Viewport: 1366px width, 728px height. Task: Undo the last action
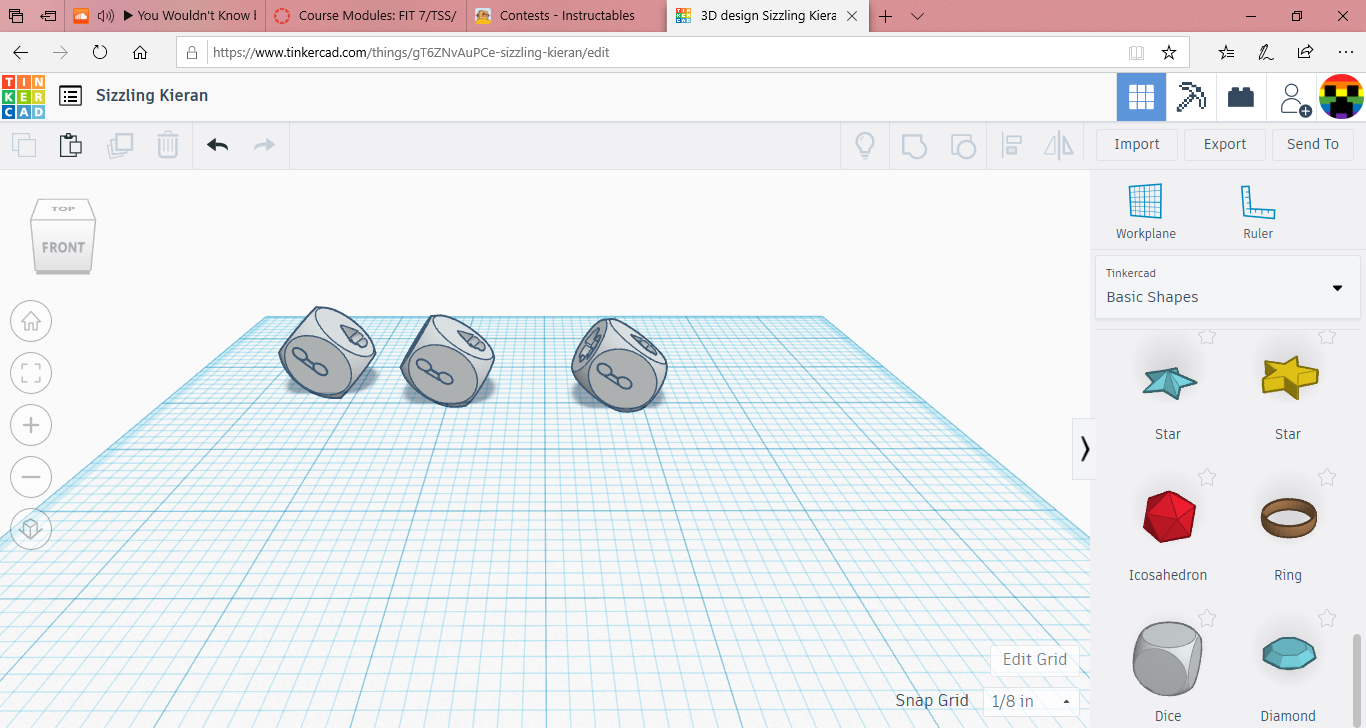(218, 146)
